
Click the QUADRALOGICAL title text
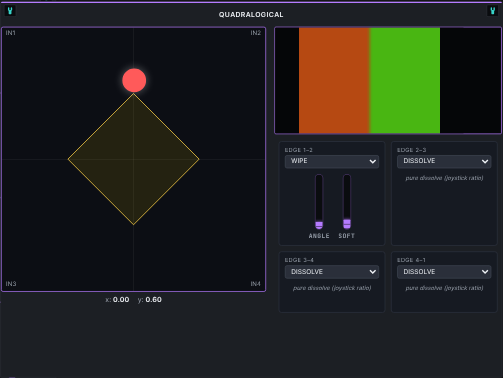(251, 15)
